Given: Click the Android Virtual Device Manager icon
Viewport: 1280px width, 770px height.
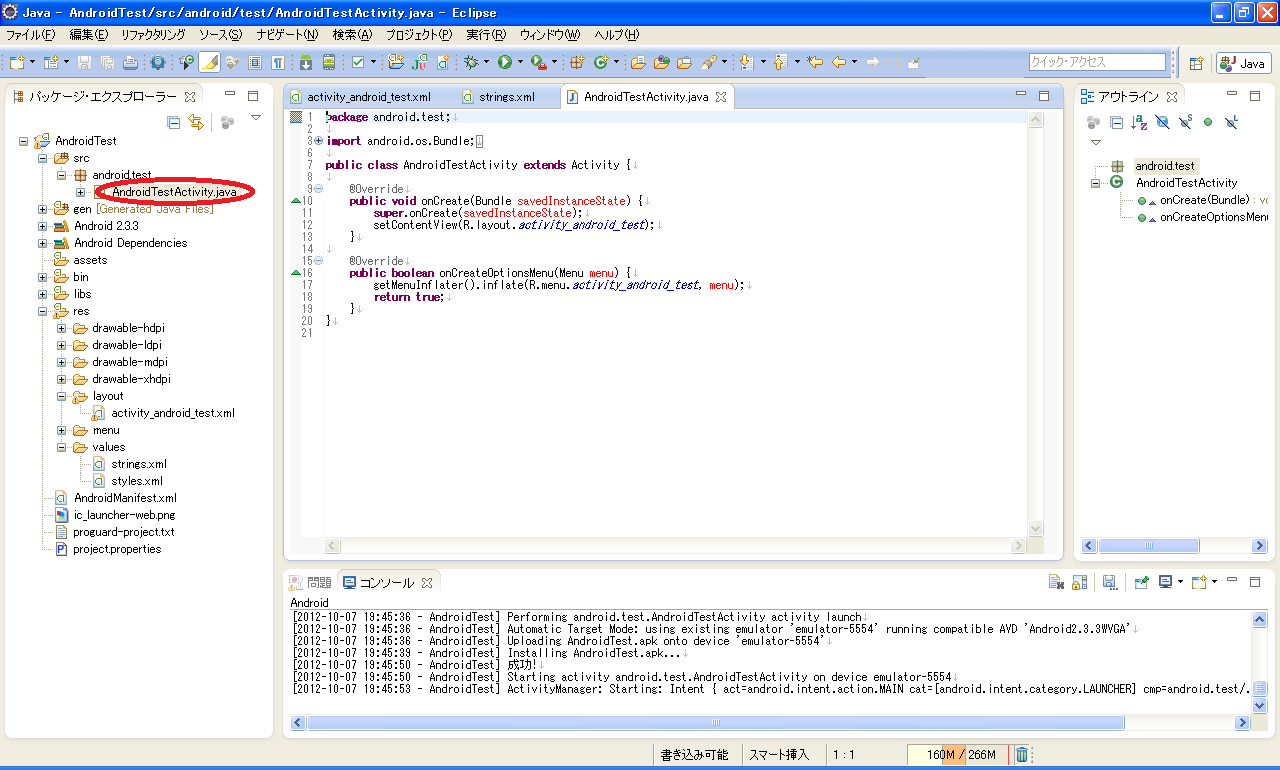Looking at the screenshot, I should coord(328,62).
